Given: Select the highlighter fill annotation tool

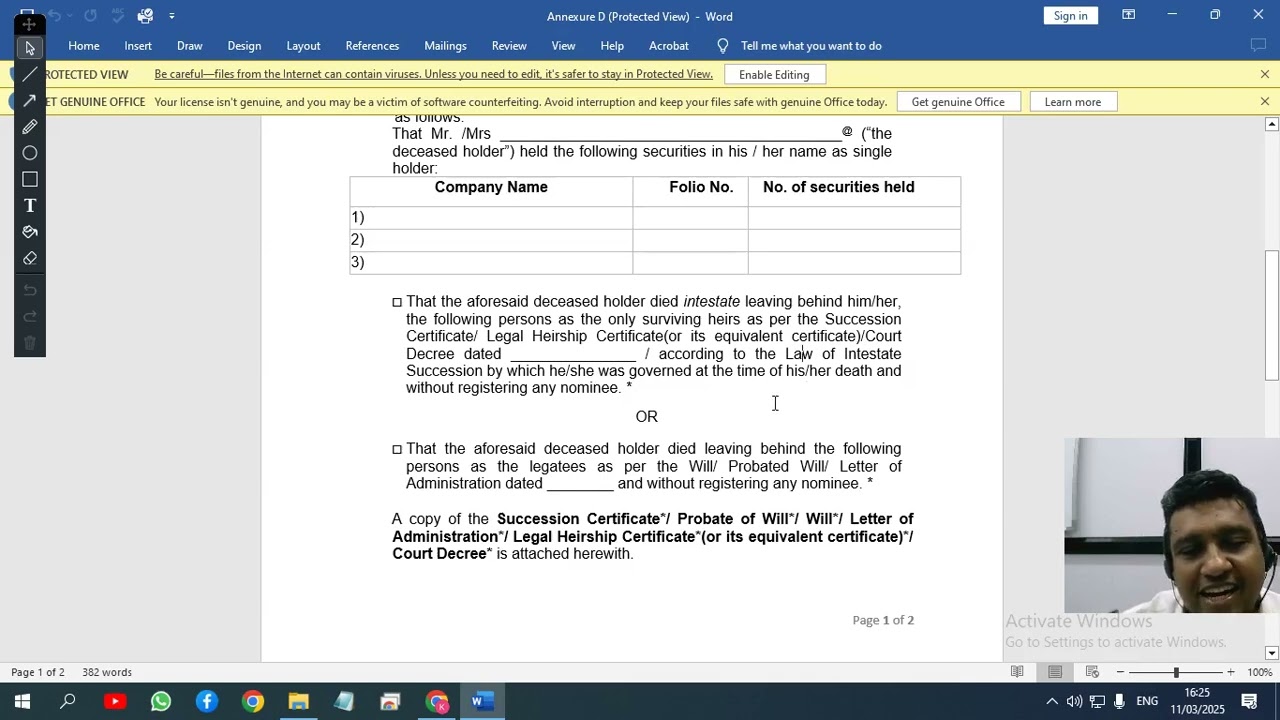Looking at the screenshot, I should [30, 232].
